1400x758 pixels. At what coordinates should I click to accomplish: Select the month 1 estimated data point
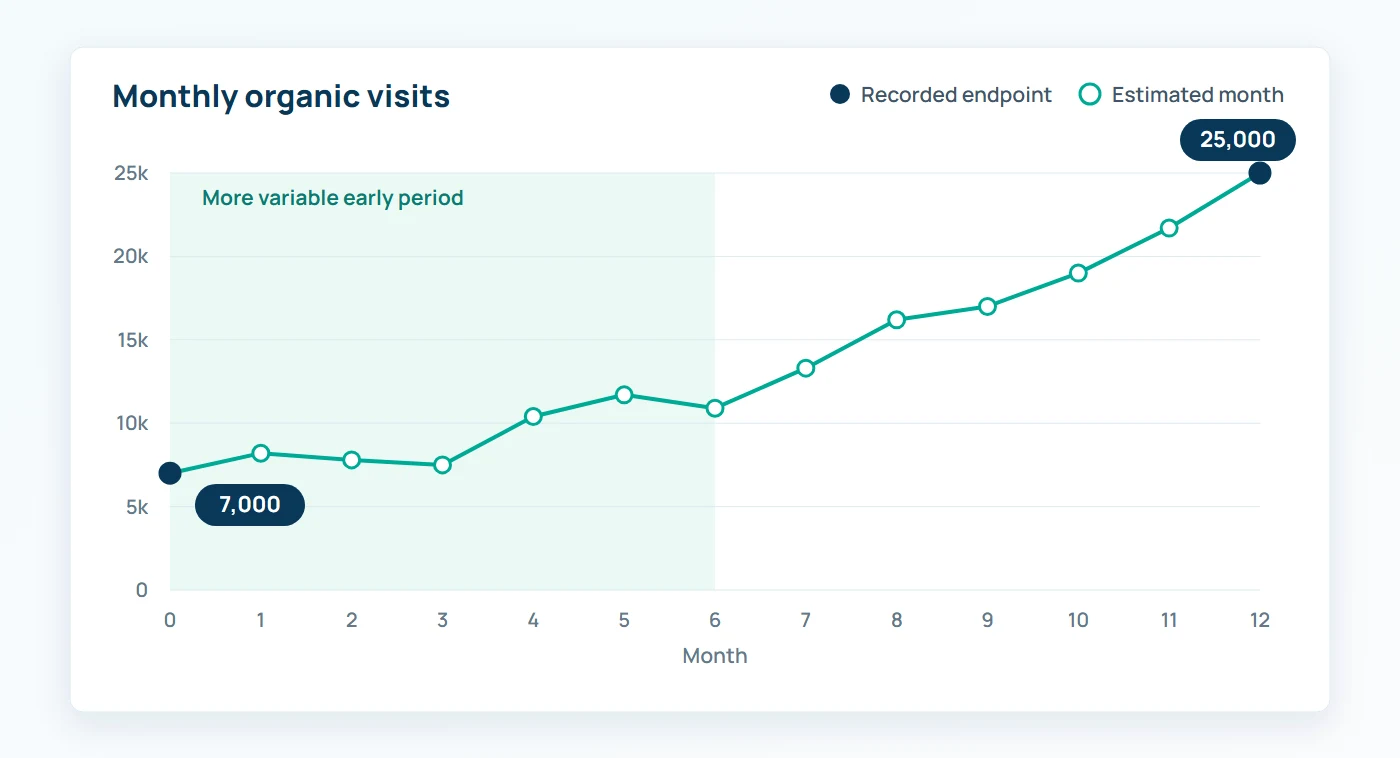tap(261, 453)
